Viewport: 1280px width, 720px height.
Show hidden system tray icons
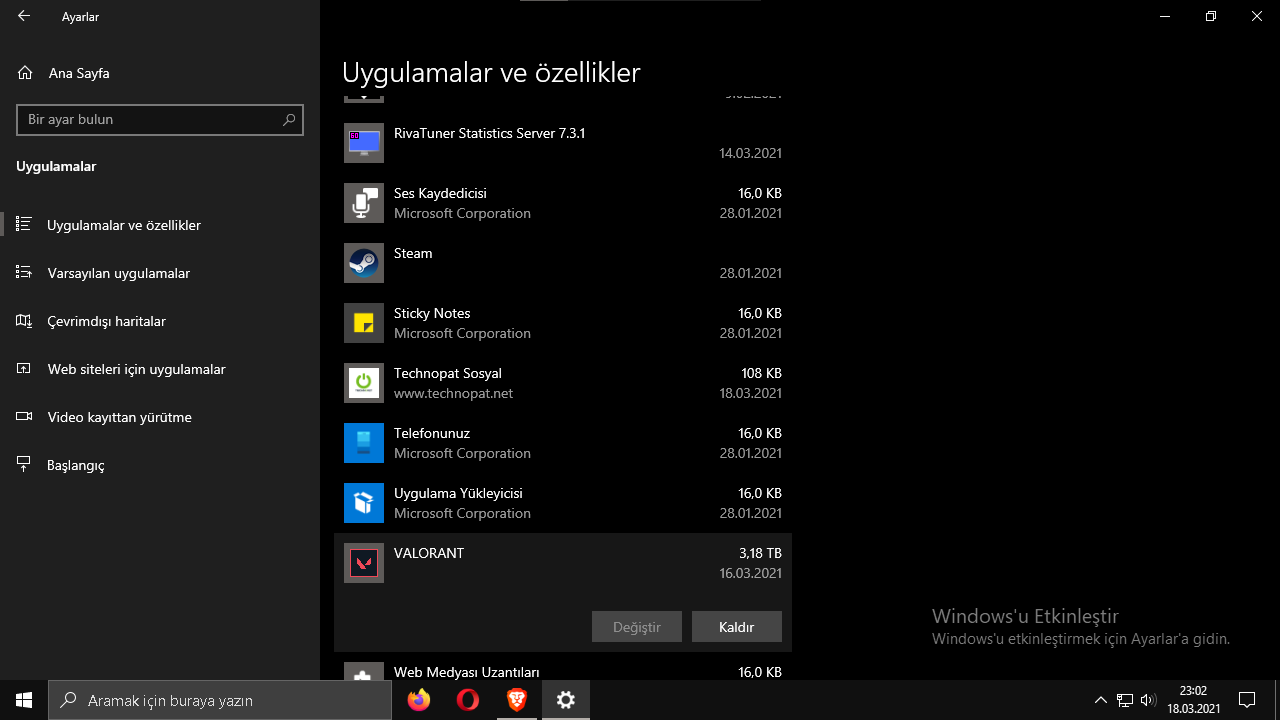[x=1101, y=700]
